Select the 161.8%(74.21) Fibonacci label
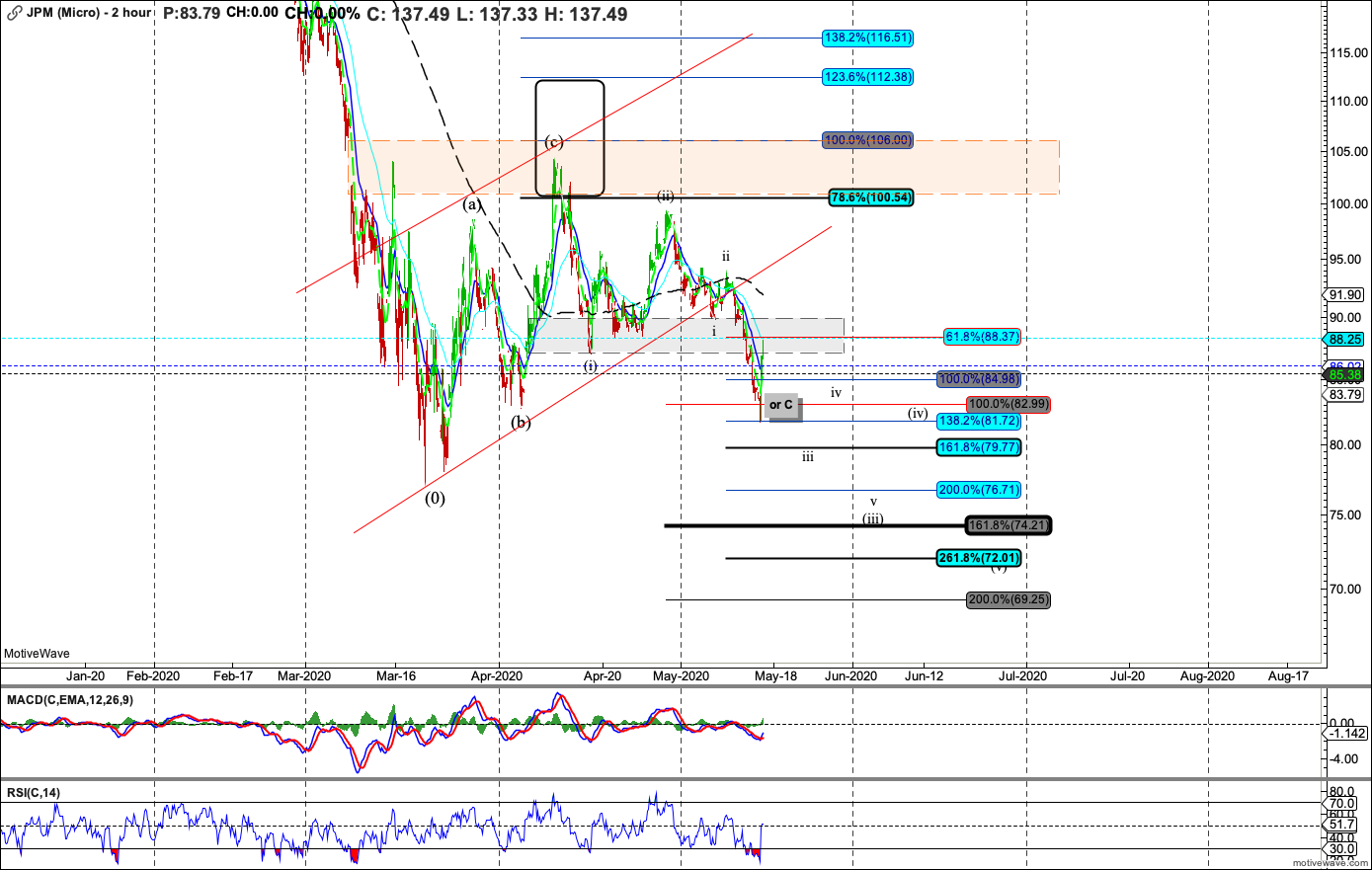 (1009, 525)
